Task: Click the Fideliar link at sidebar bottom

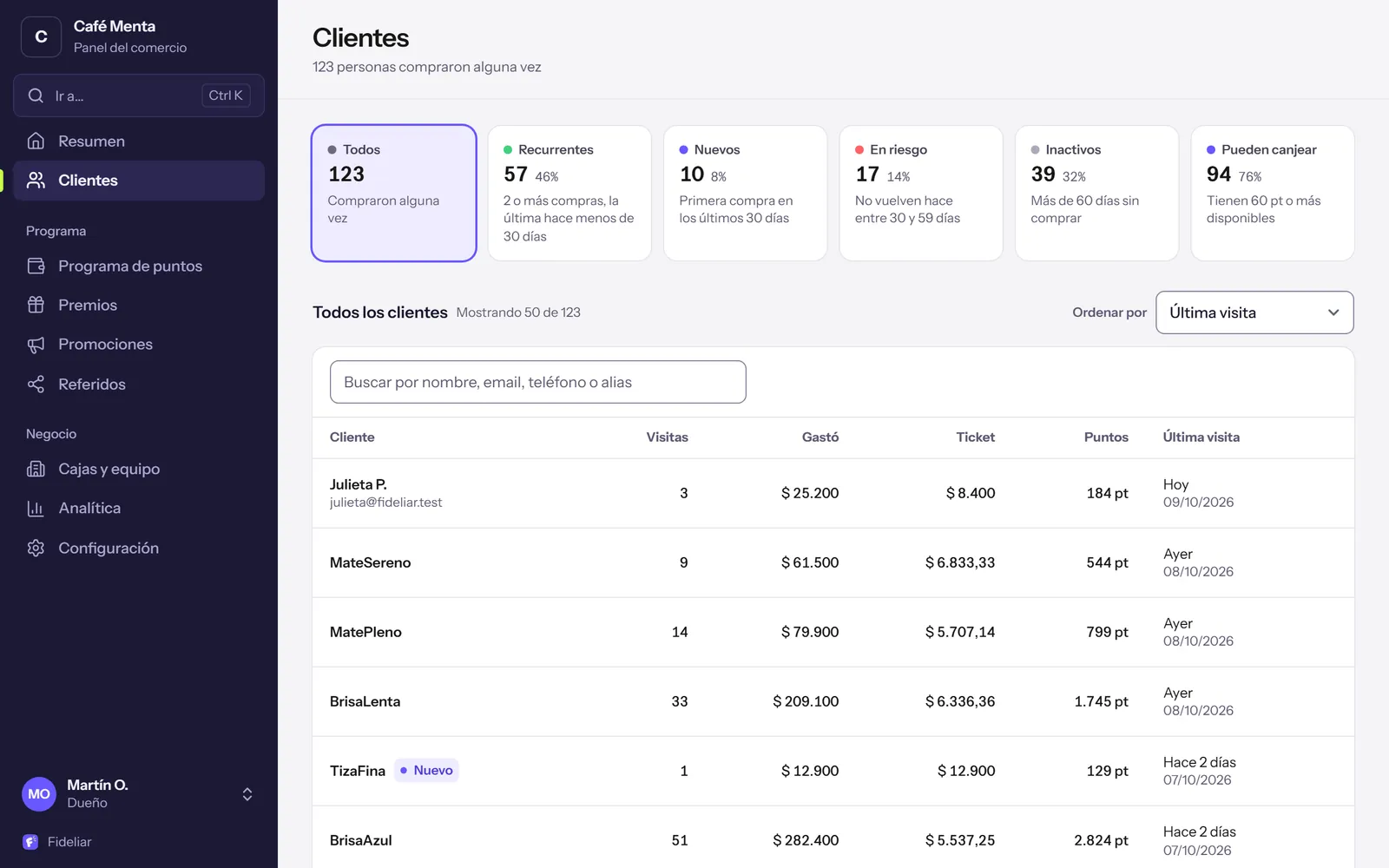Action: coord(57,841)
